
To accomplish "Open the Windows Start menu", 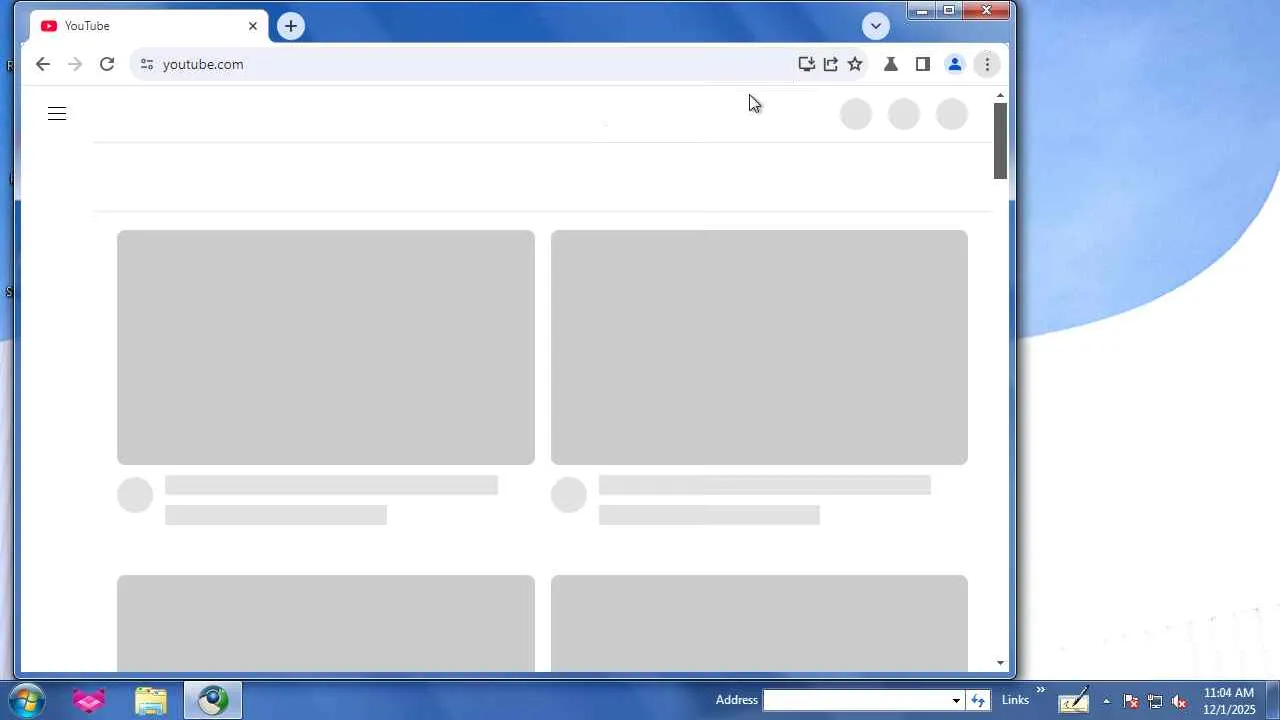I will (25, 700).
